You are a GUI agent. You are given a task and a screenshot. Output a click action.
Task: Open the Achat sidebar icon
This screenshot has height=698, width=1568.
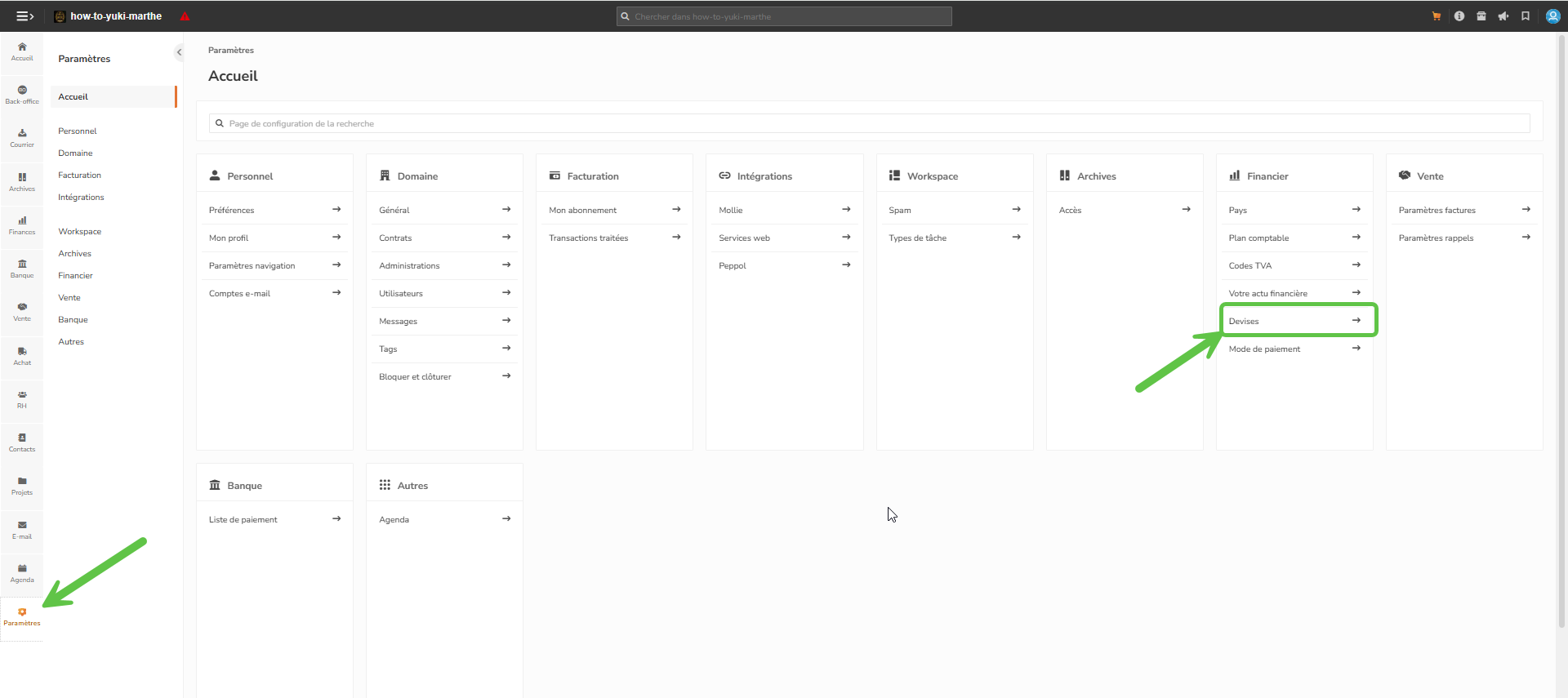coord(22,356)
